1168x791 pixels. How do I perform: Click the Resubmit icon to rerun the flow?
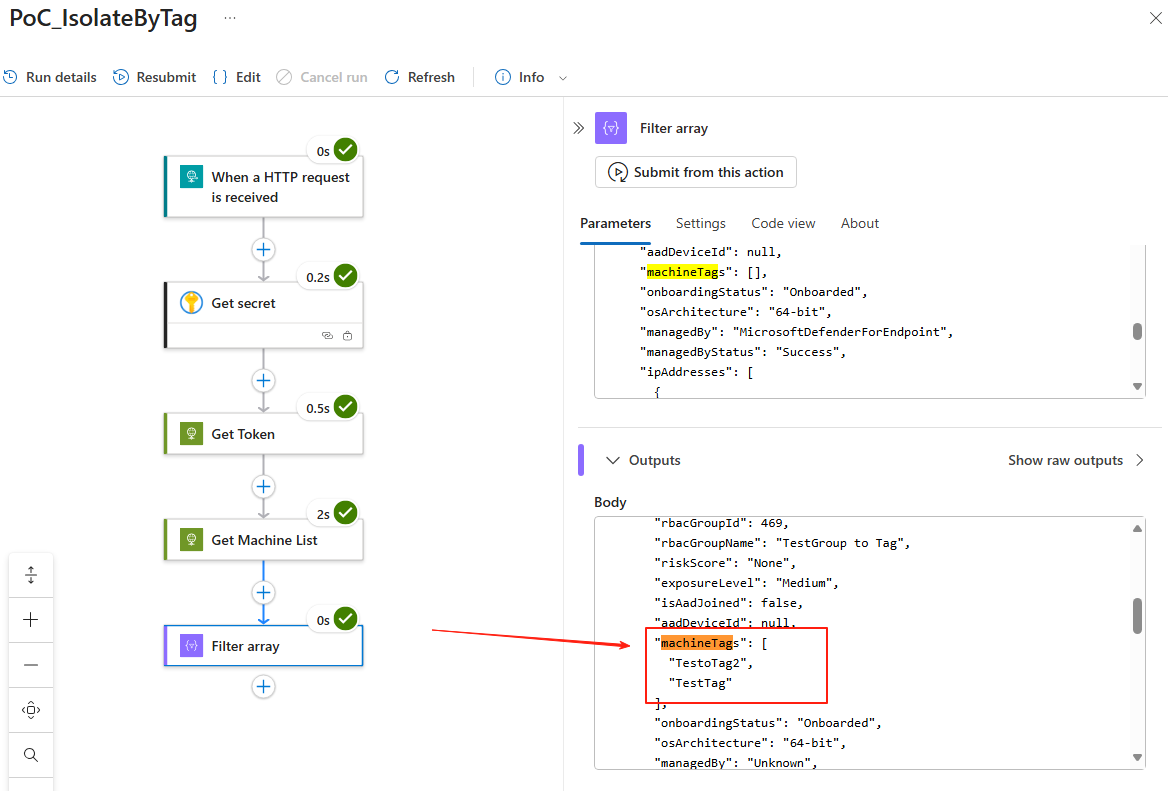pos(121,77)
